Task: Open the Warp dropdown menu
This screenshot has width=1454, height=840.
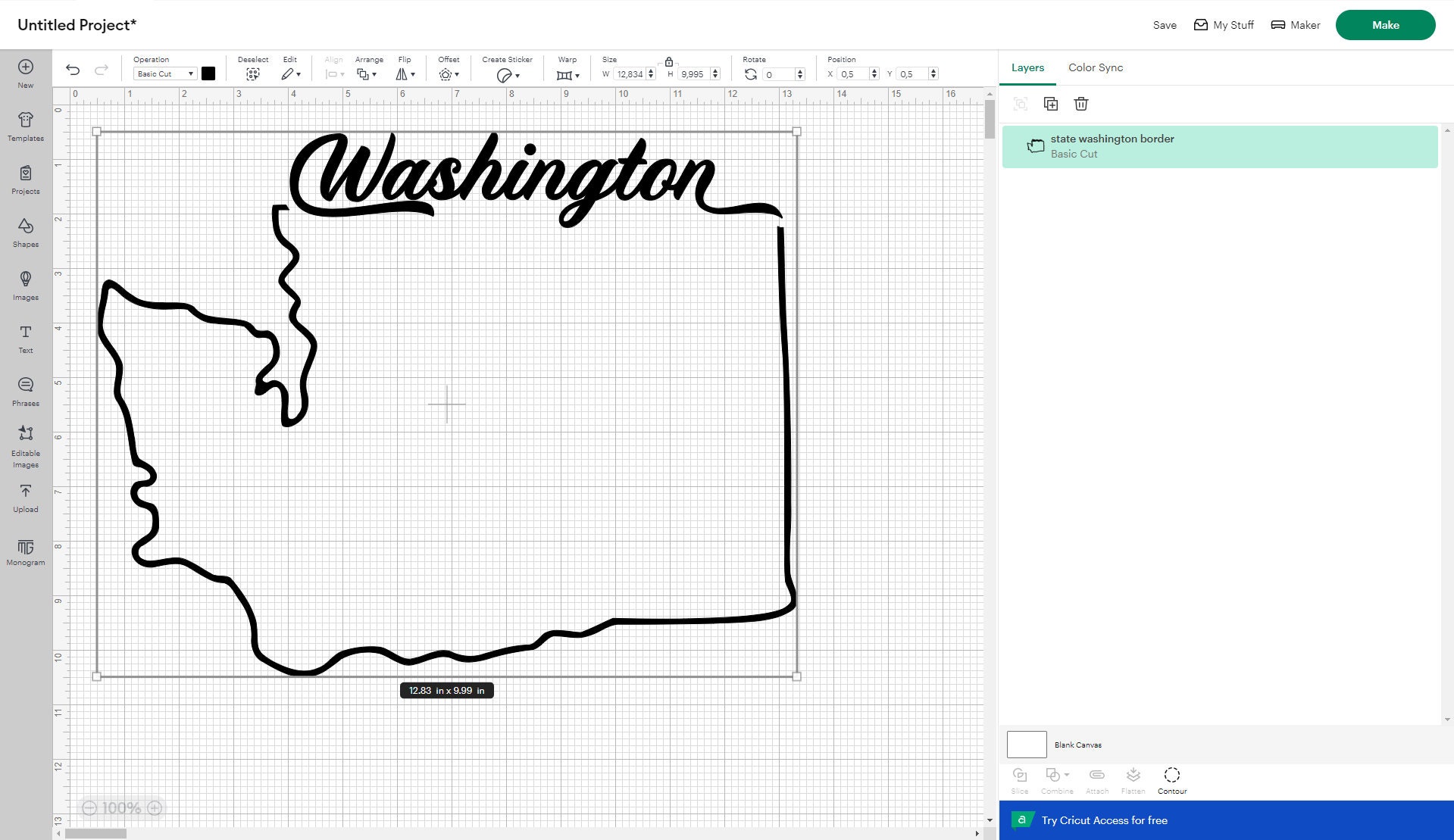Action: (x=568, y=73)
